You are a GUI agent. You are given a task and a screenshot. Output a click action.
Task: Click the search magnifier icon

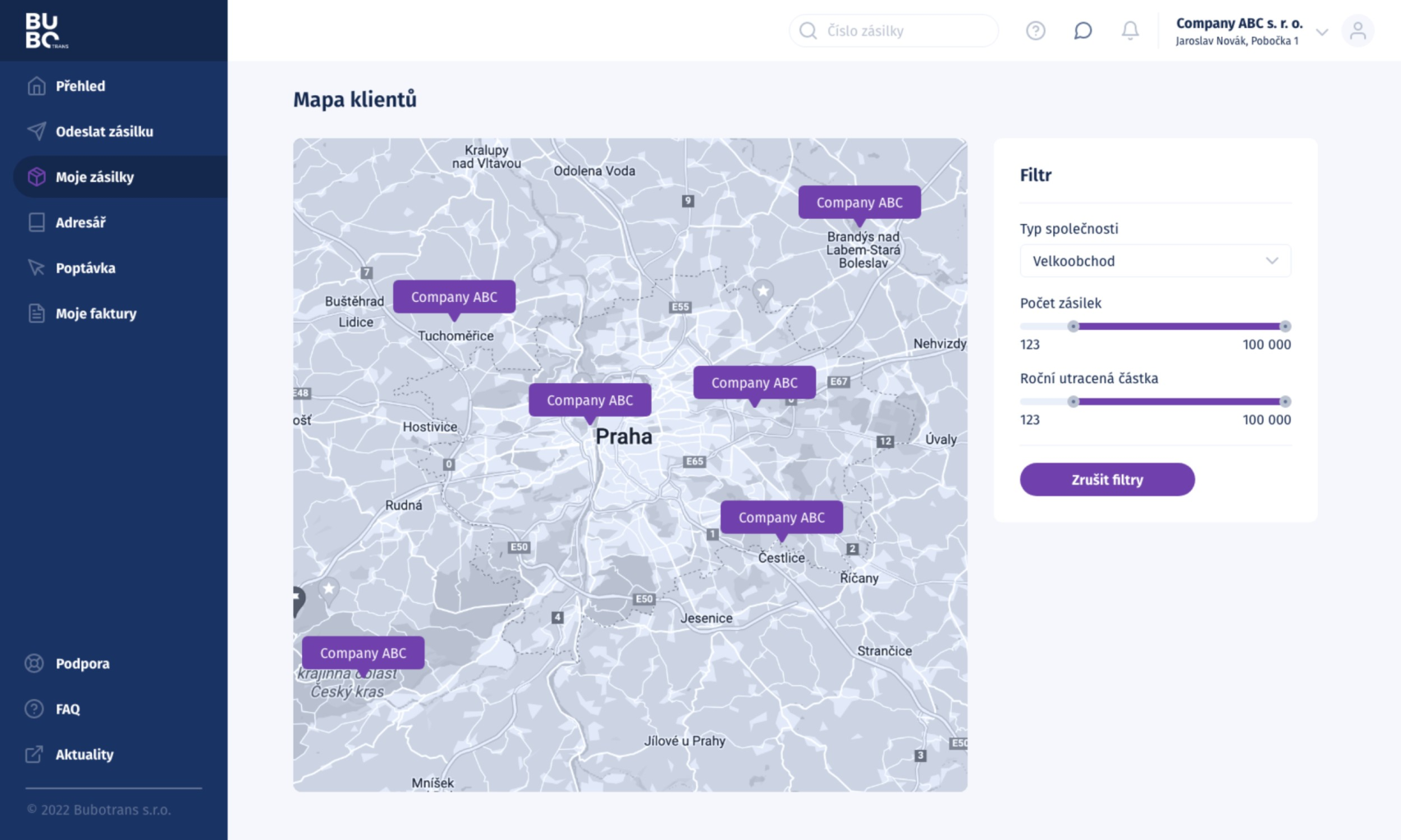808,30
